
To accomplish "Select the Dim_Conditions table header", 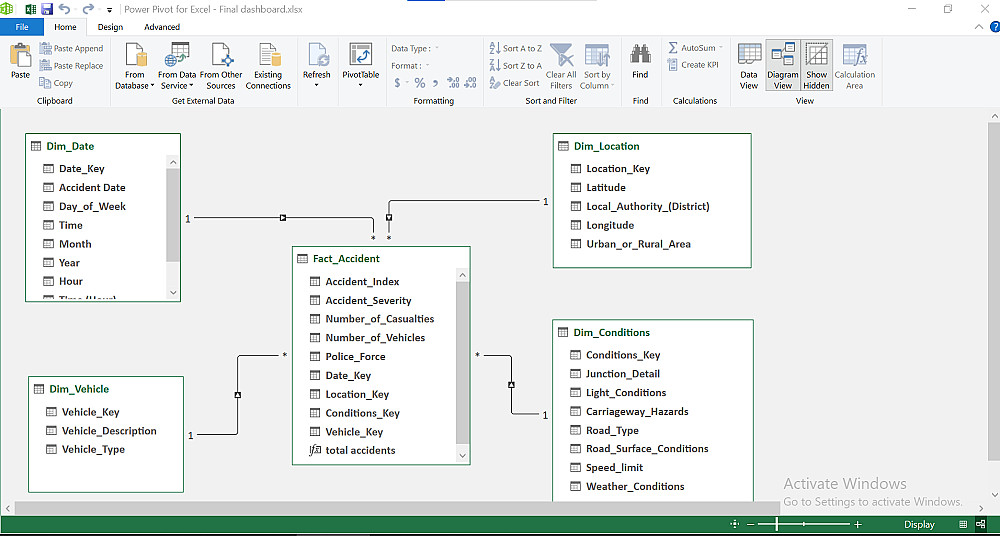I will (652, 332).
